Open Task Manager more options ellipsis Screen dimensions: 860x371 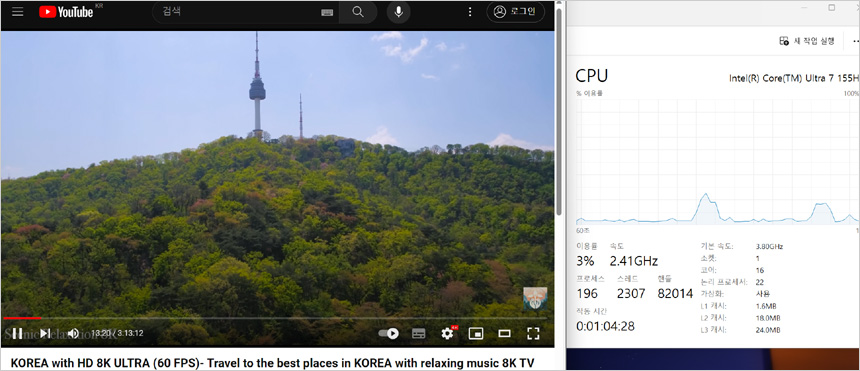856,41
